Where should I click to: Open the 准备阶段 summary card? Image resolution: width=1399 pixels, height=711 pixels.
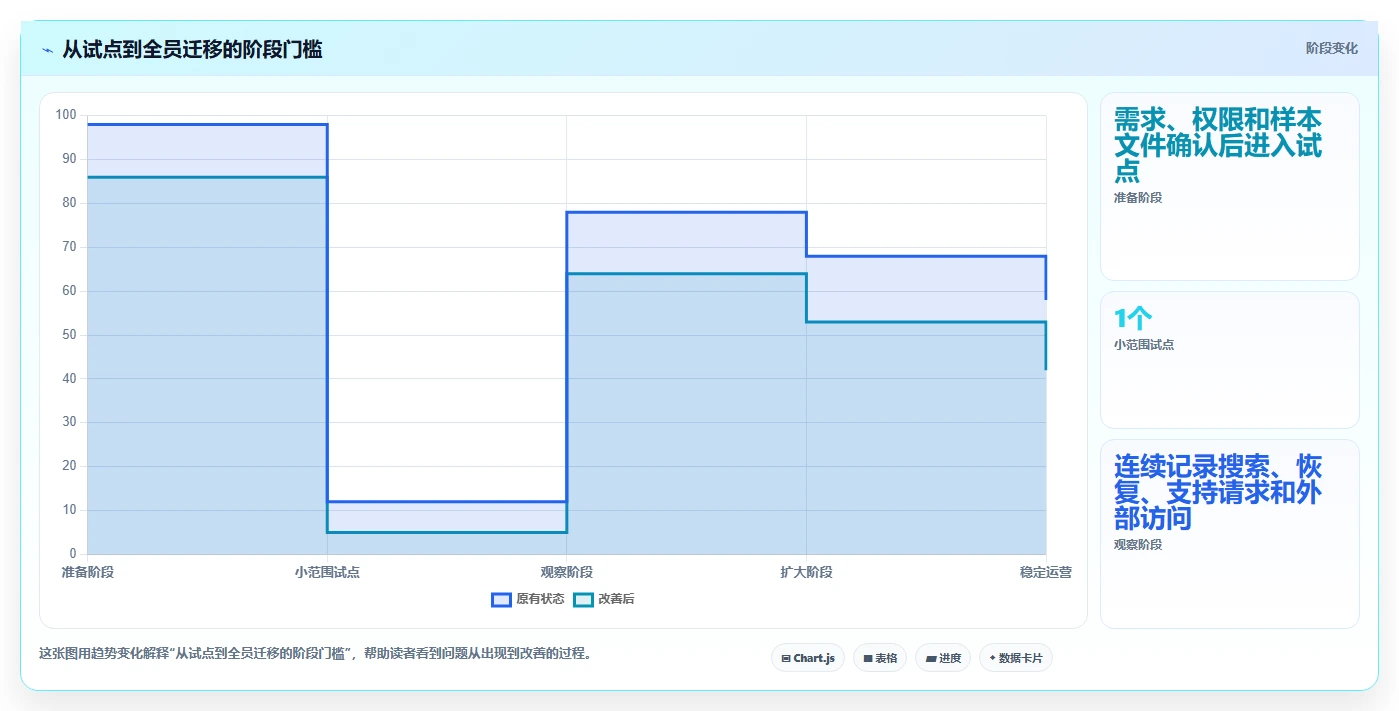(x=1230, y=186)
